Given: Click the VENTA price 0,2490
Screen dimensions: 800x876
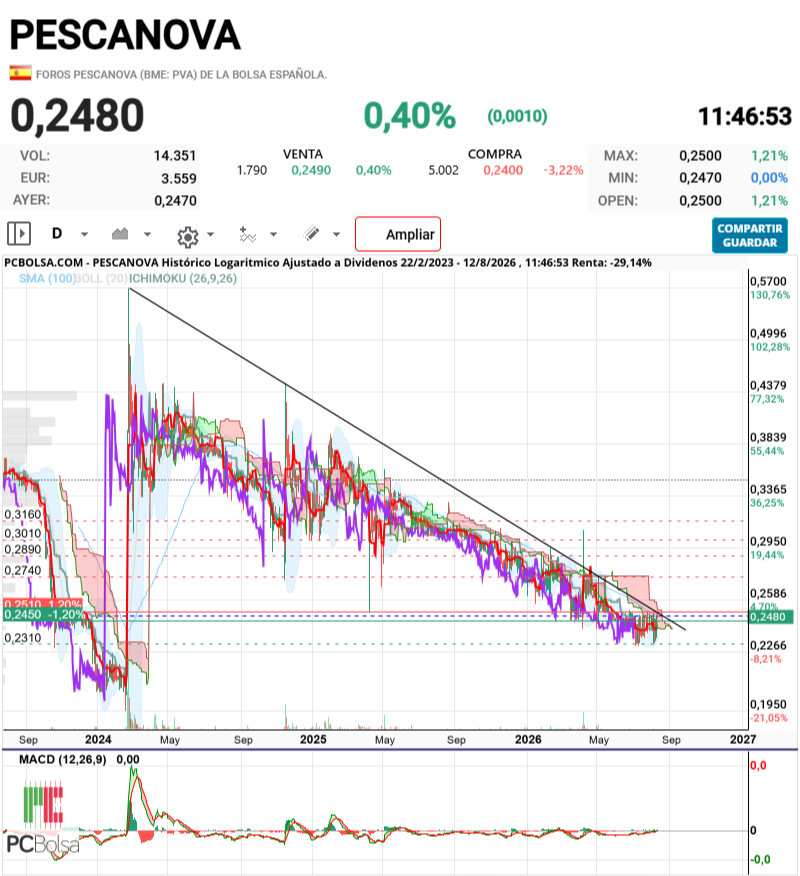Looking at the screenshot, I should [x=311, y=170].
